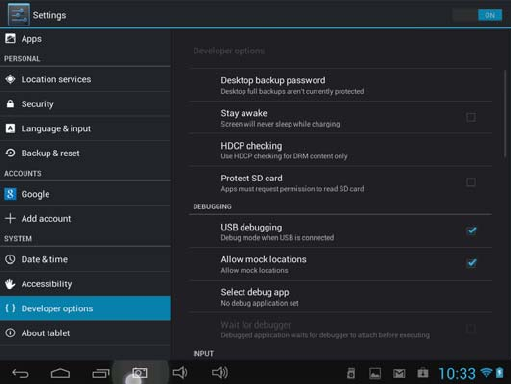
Task: Toggle the Wait for debugger checkbox
Action: tap(471, 329)
